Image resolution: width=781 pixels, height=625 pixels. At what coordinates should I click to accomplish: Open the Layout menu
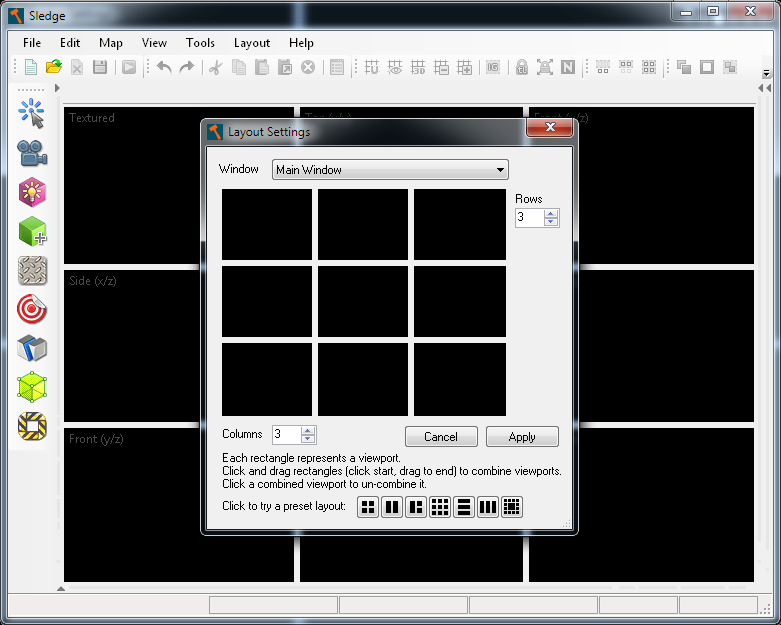point(252,43)
